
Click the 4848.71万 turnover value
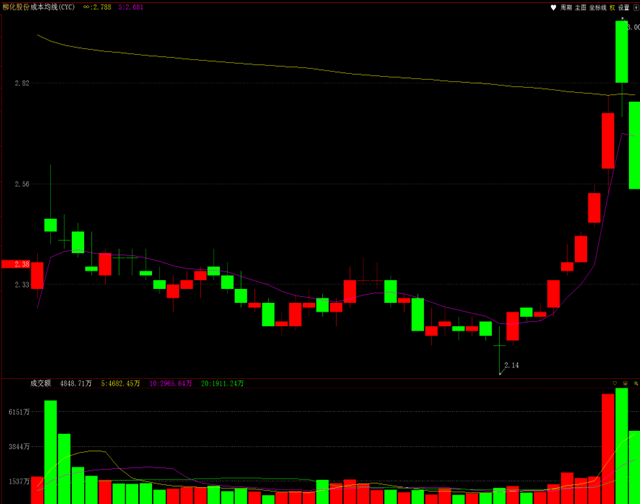76,383
